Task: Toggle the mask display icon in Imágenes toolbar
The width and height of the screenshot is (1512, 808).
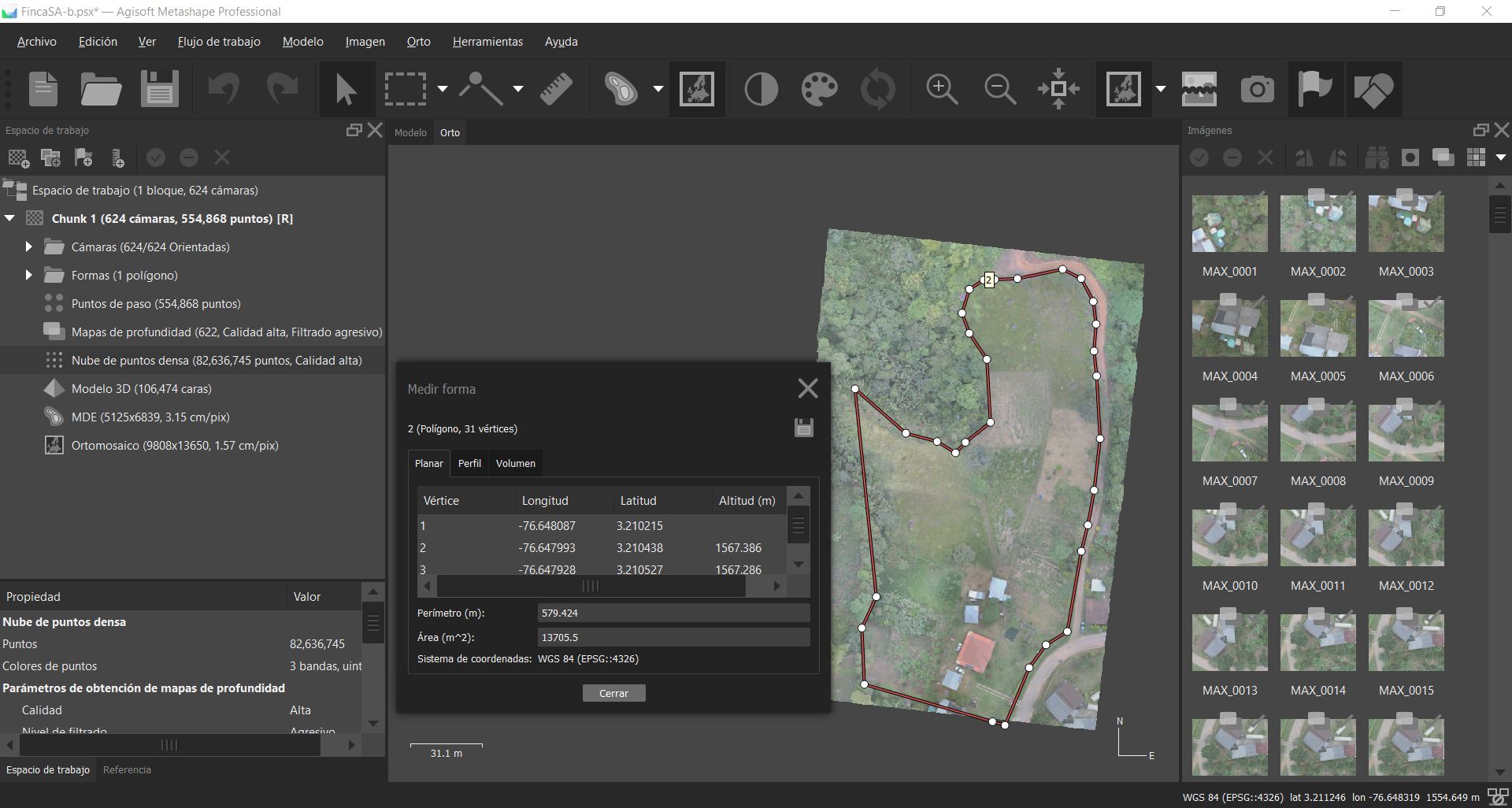Action: [1410, 158]
